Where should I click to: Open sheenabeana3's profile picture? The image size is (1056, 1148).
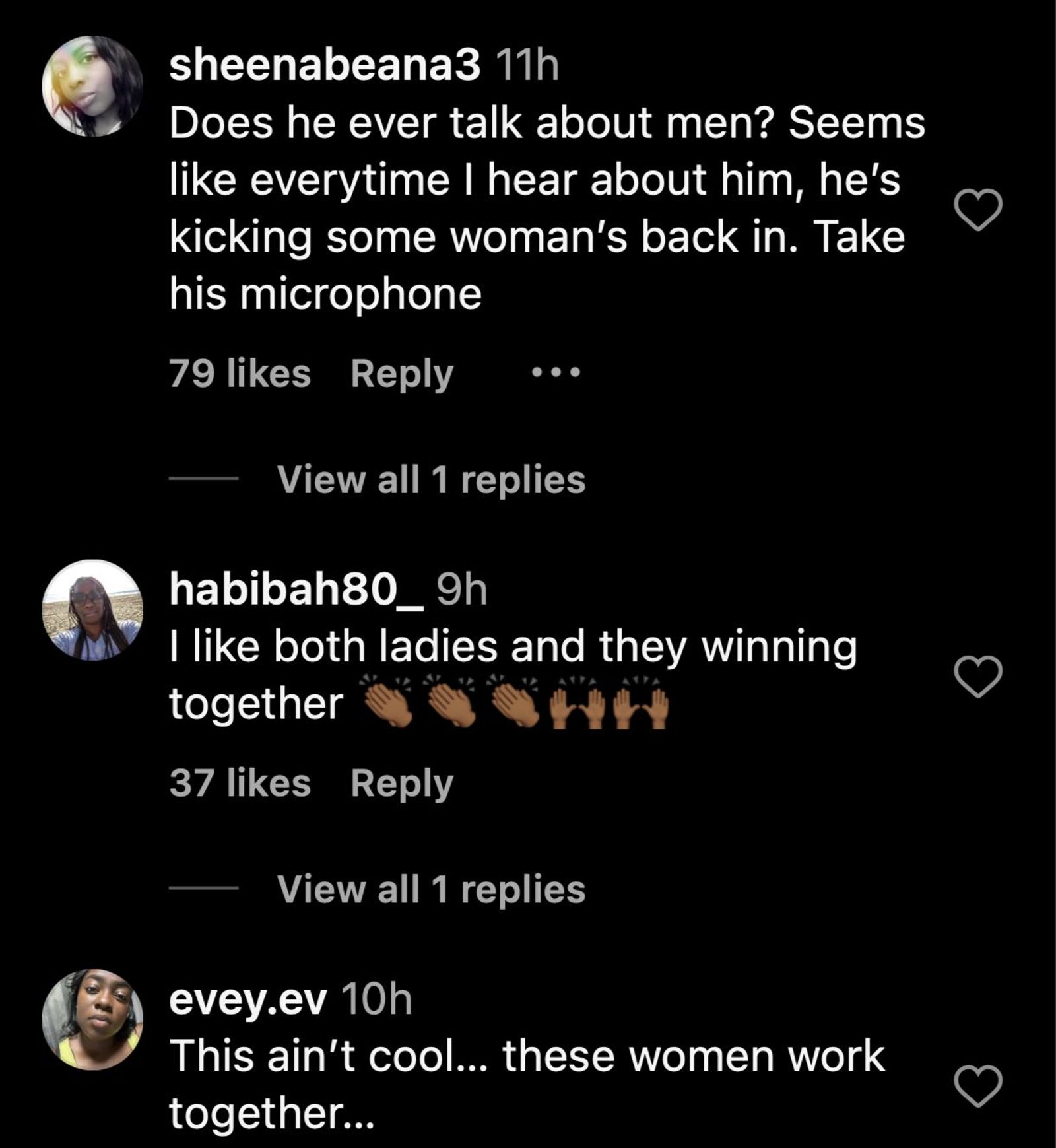92,86
